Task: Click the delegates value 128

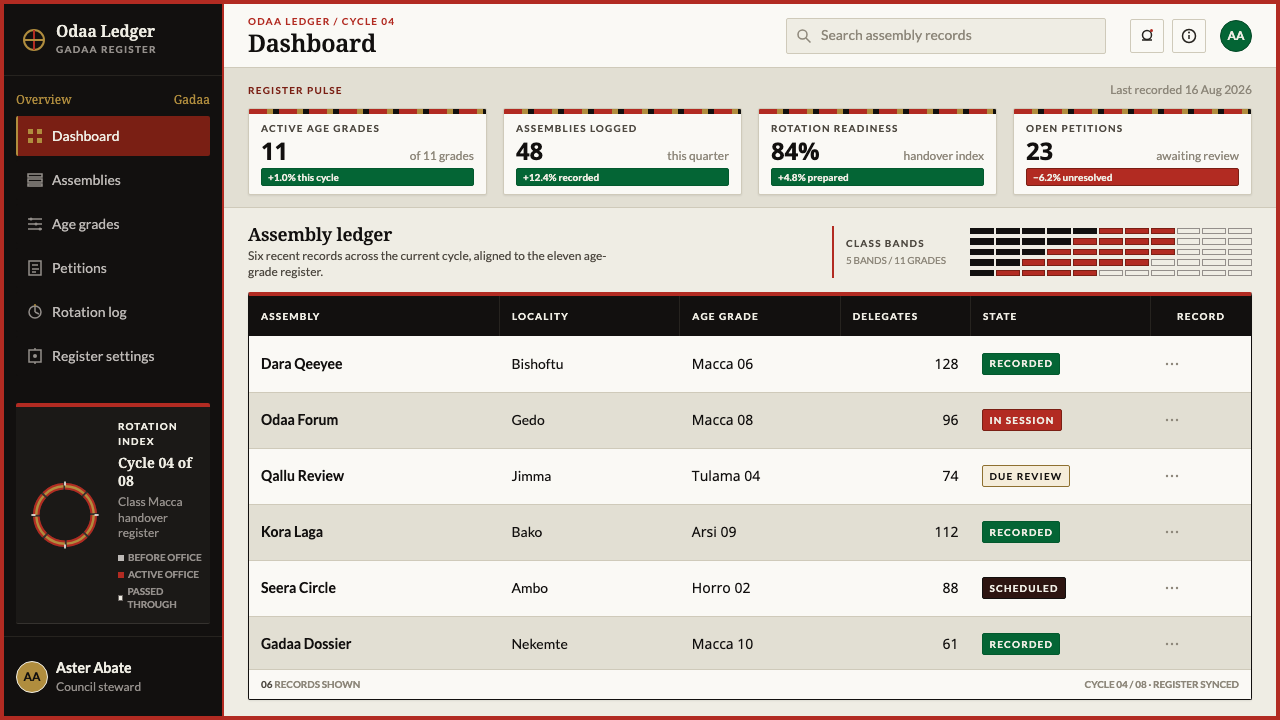Action: click(946, 364)
